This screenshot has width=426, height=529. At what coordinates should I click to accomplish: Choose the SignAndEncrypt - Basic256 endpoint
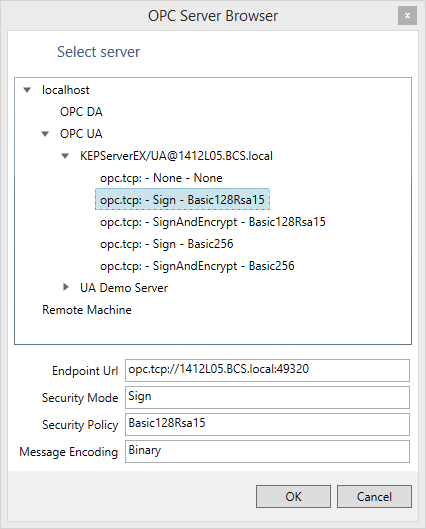coord(197,266)
